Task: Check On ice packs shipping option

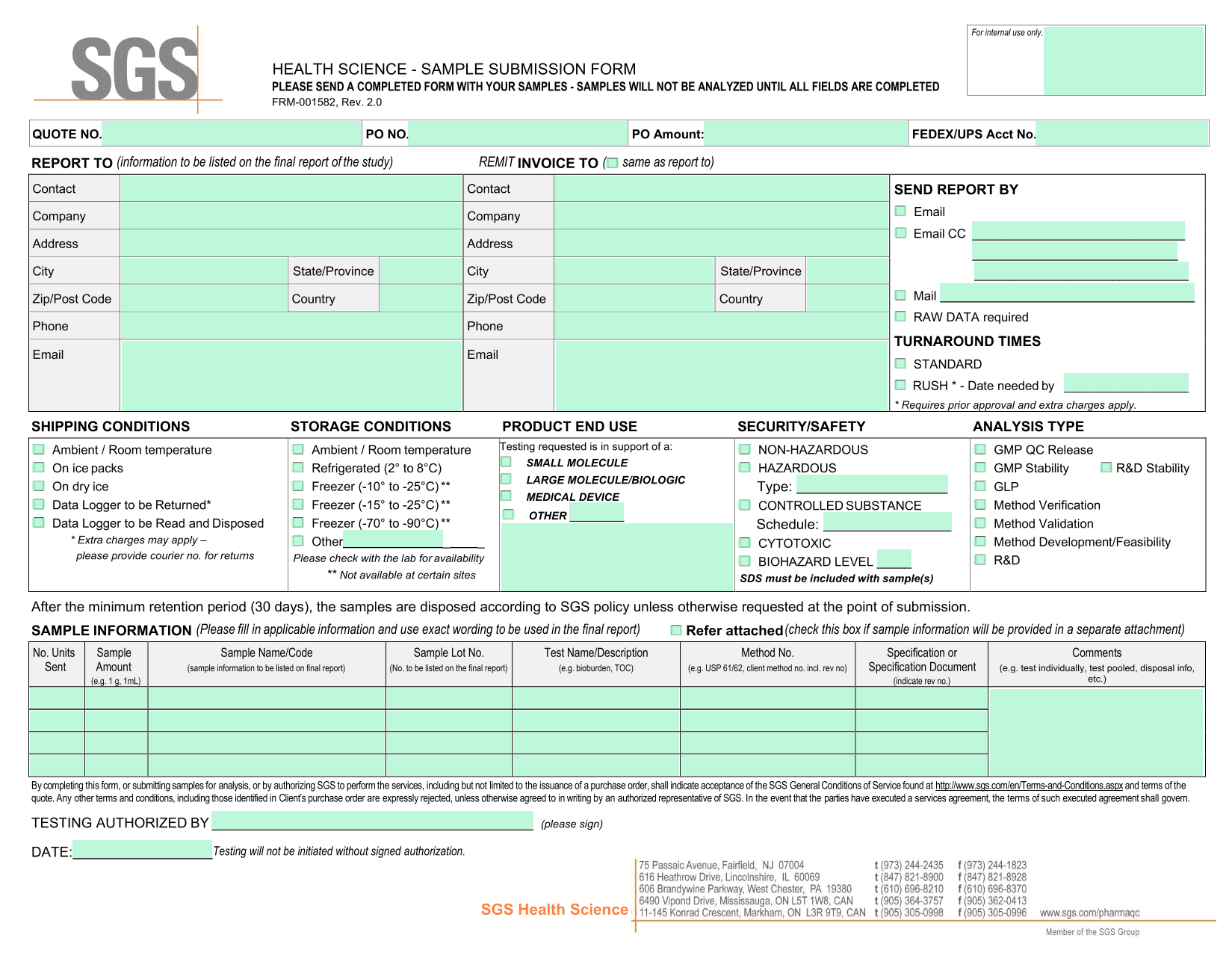Action: click(39, 468)
